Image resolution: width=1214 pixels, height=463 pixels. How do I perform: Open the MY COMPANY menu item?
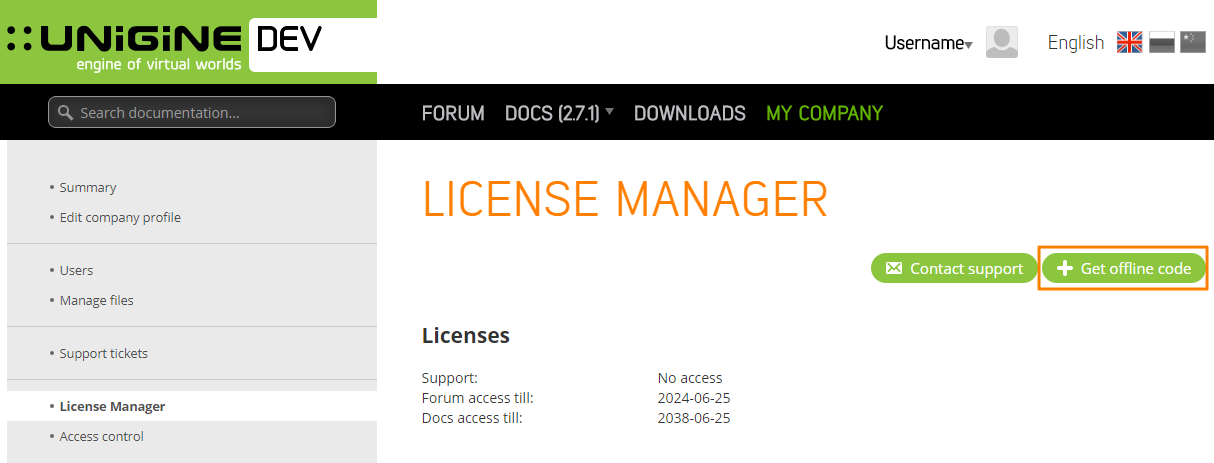click(x=824, y=113)
